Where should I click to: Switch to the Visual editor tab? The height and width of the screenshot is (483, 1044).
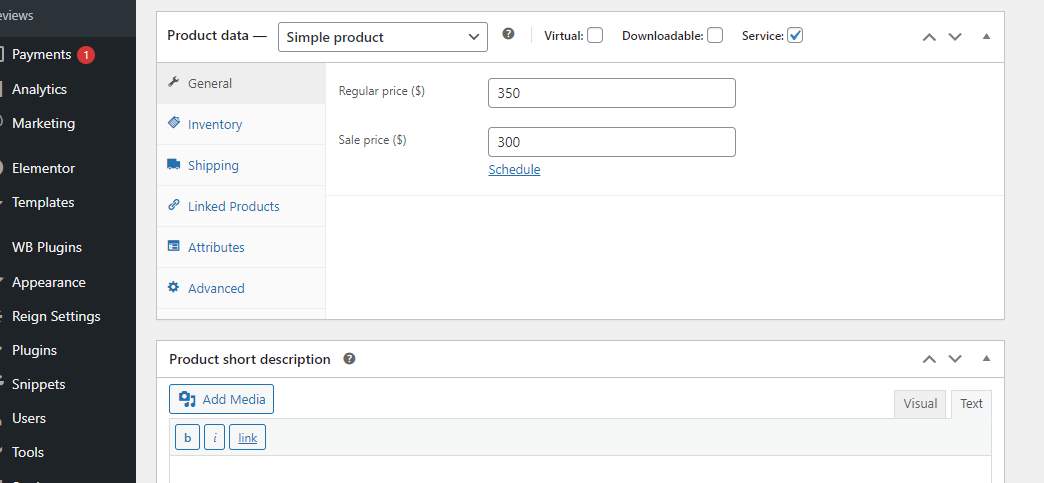[x=920, y=404]
